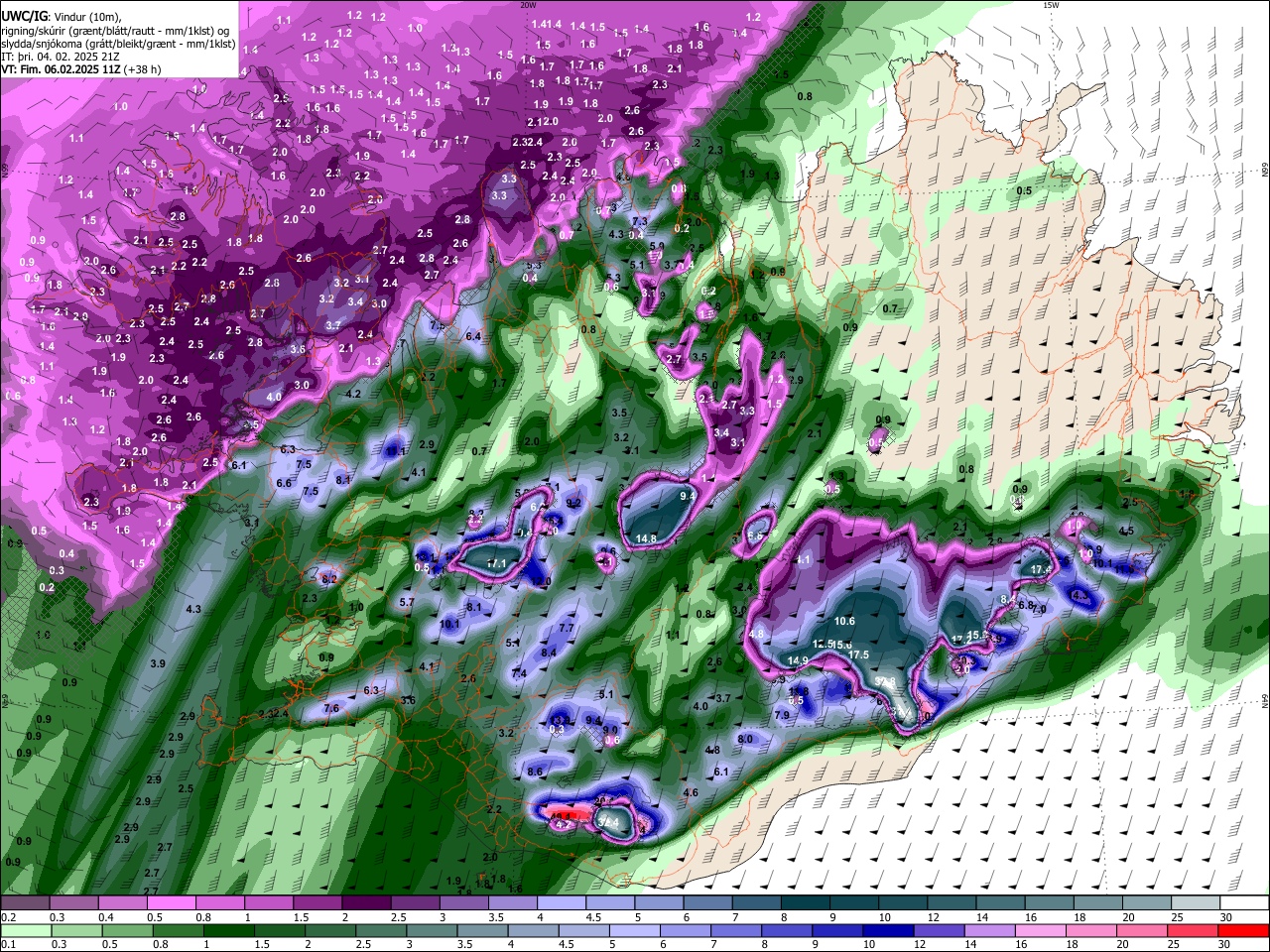Image resolution: width=1270 pixels, height=952 pixels.
Task: Click the '14.9' precipitation value on the map
Action: (798, 660)
